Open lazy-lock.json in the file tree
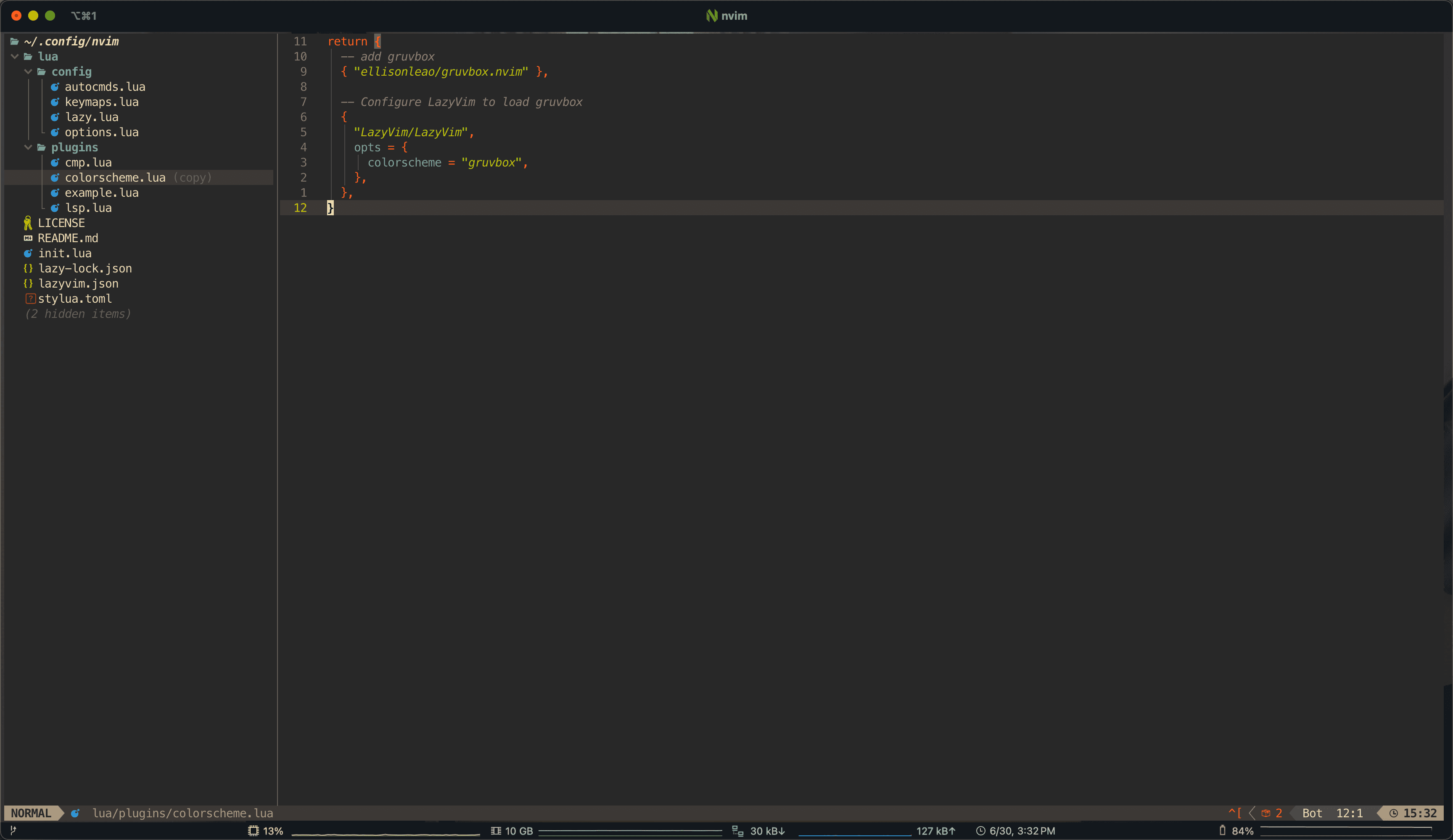This screenshot has width=1453, height=840. (x=85, y=269)
